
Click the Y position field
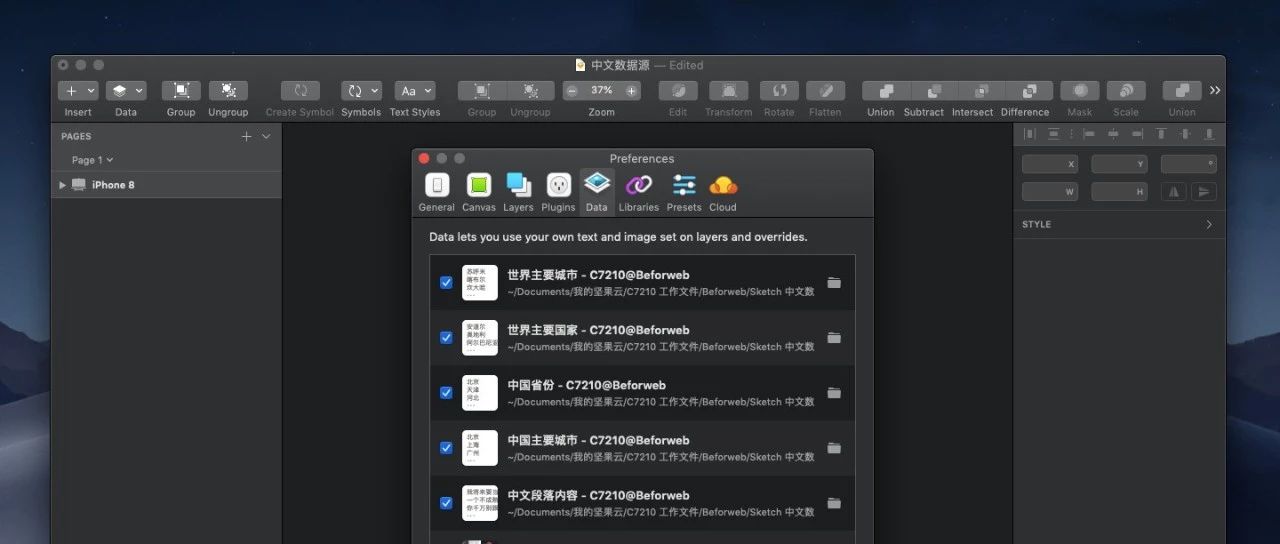point(1119,164)
